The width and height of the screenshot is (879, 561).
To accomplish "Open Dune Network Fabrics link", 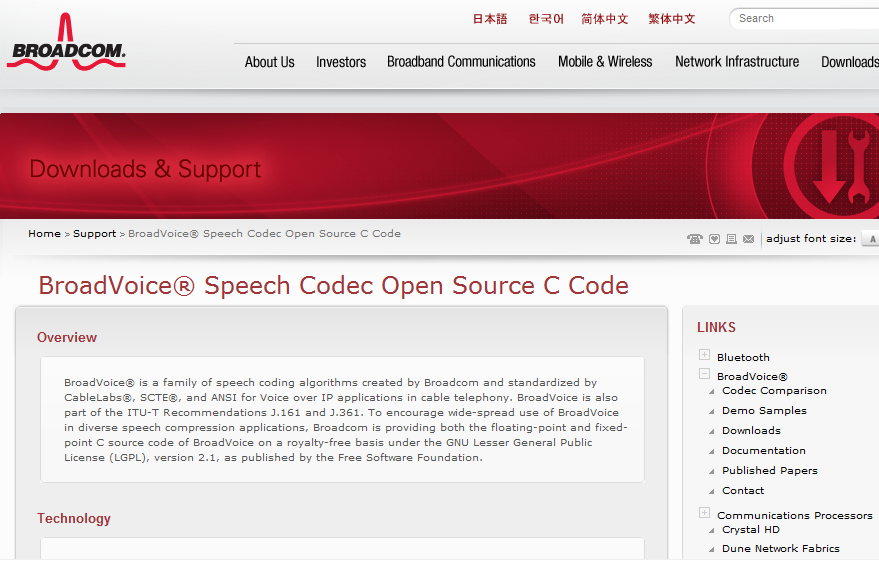I will point(781,549).
